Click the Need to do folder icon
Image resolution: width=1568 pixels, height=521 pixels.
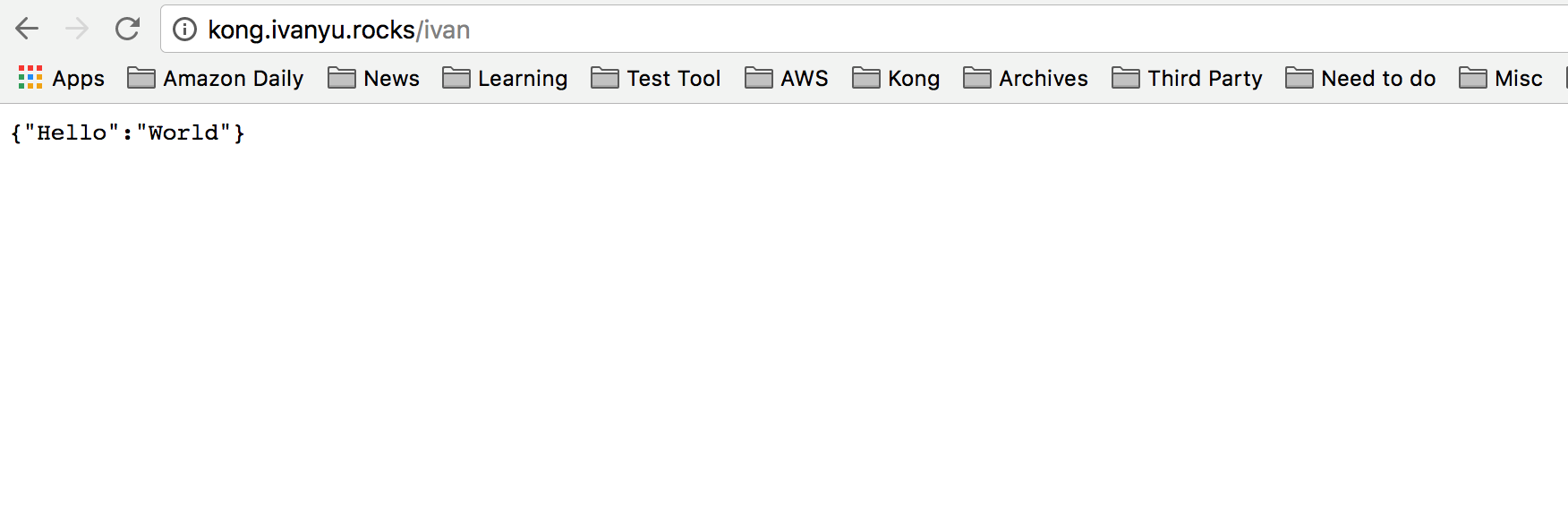(x=1299, y=78)
